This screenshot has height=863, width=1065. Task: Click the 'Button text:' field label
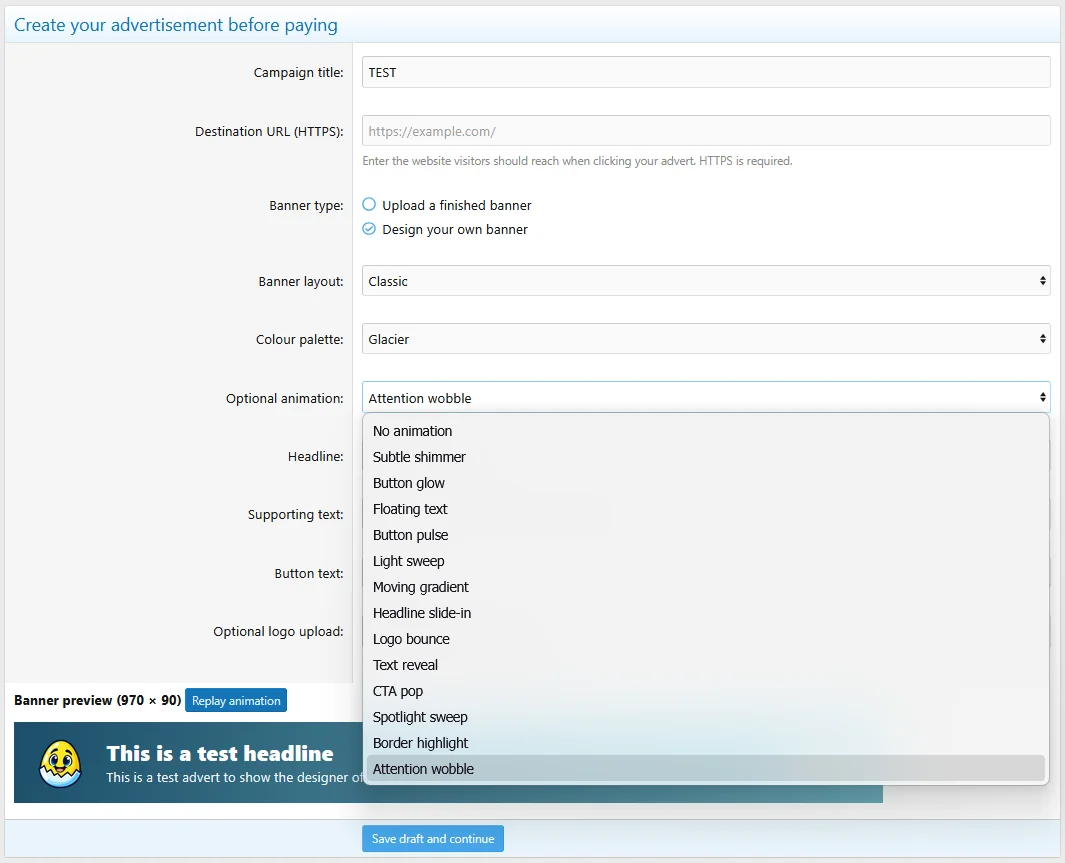coord(309,573)
